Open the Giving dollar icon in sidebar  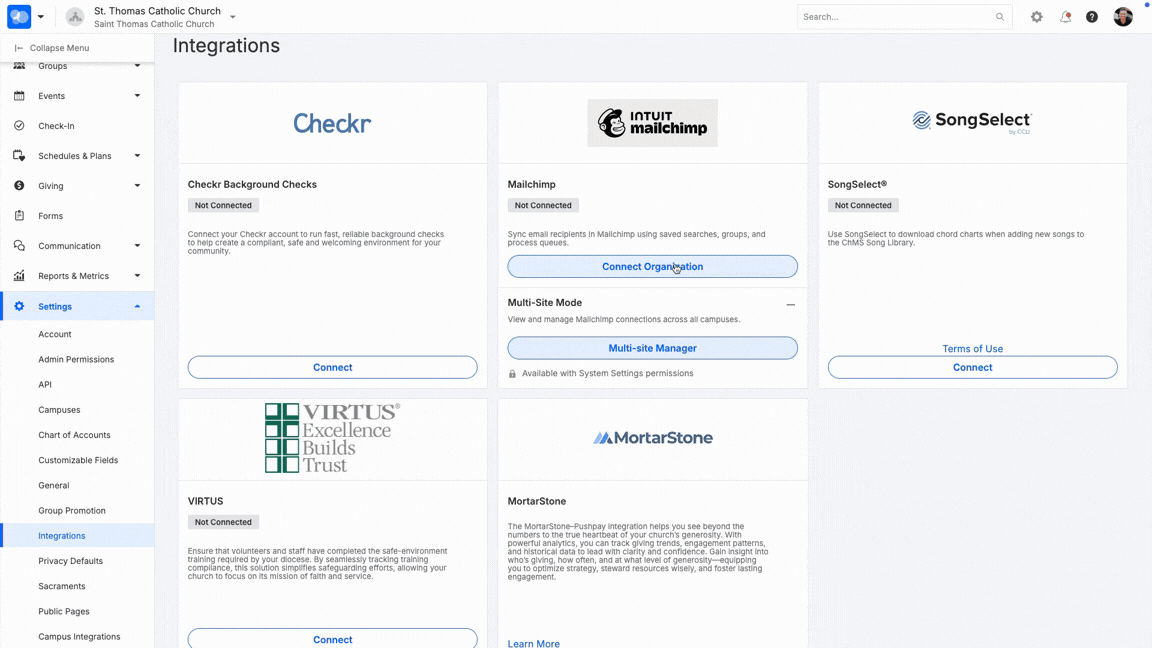point(21,185)
